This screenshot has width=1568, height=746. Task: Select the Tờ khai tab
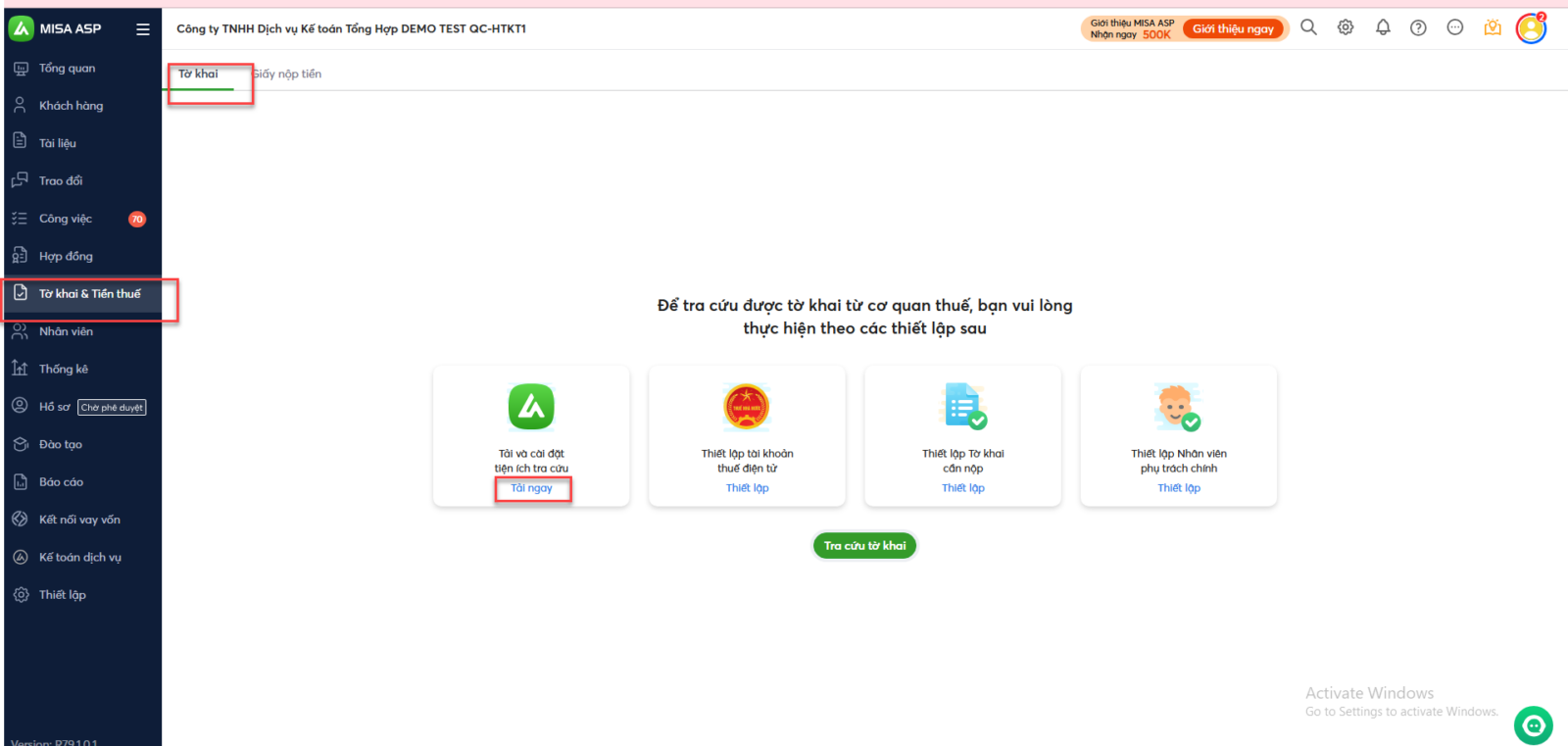[x=198, y=74]
